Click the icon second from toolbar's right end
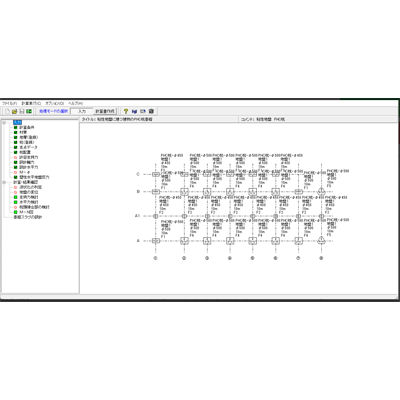 point(143,111)
